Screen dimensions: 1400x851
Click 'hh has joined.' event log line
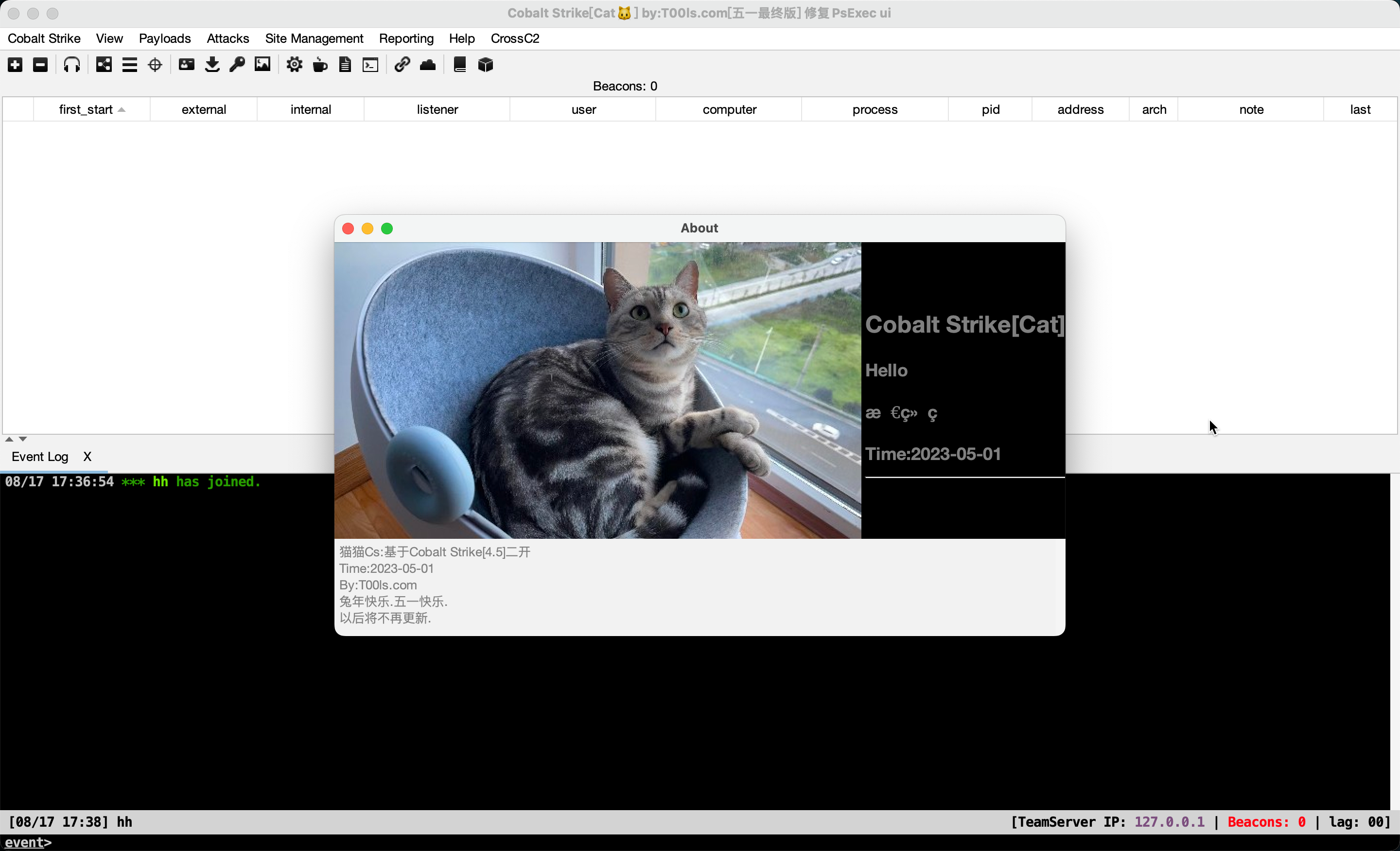coord(206,481)
